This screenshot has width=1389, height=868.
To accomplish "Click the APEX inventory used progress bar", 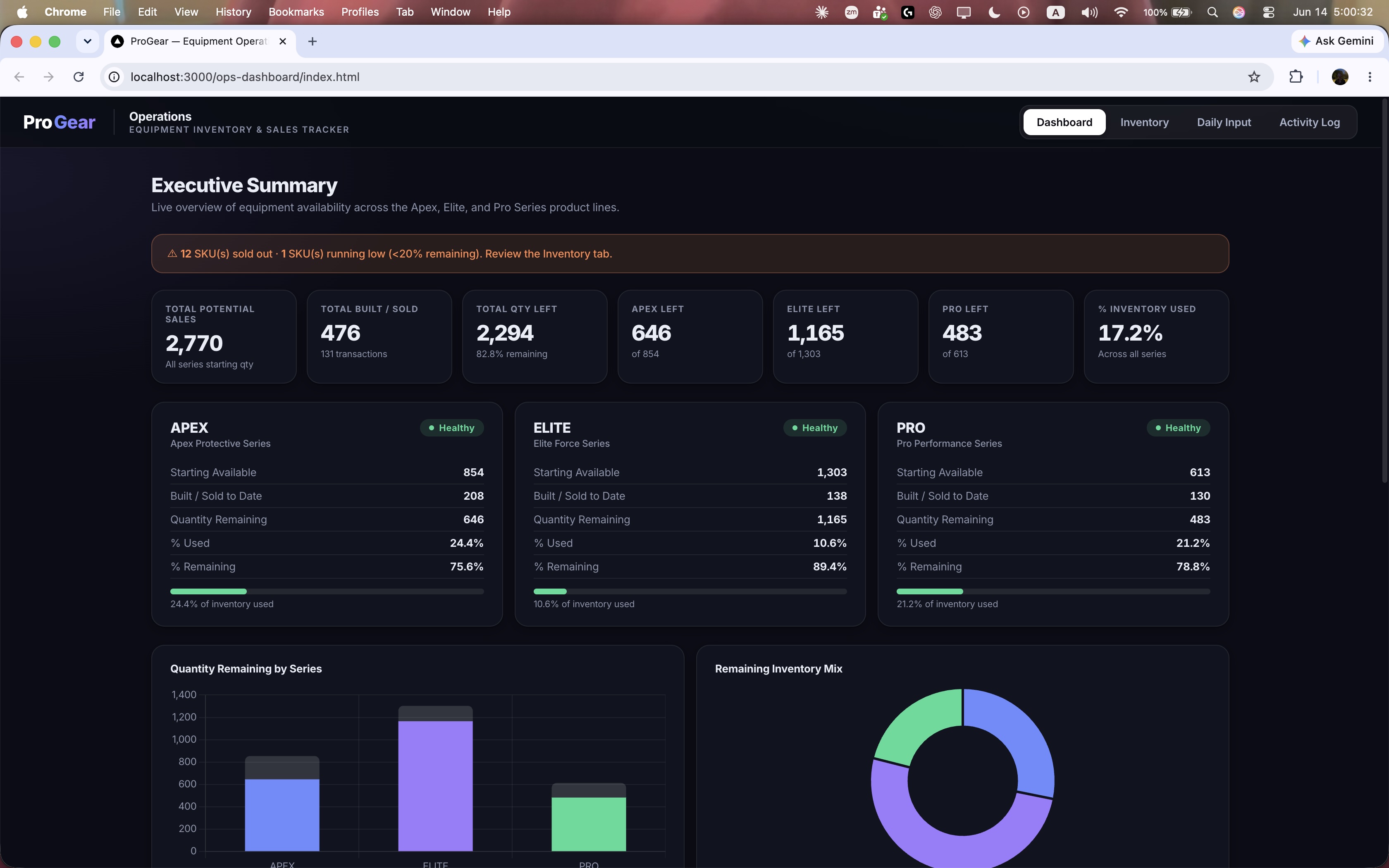I will point(327,591).
